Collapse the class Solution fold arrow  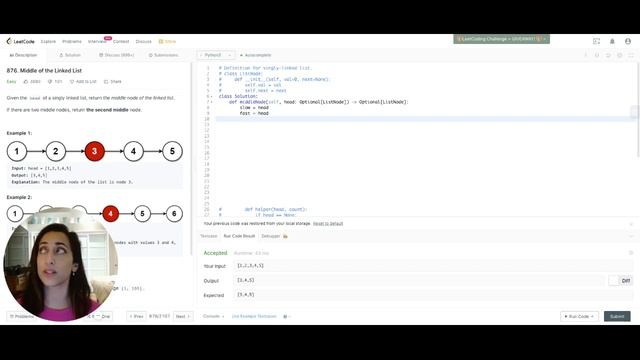[x=211, y=96]
